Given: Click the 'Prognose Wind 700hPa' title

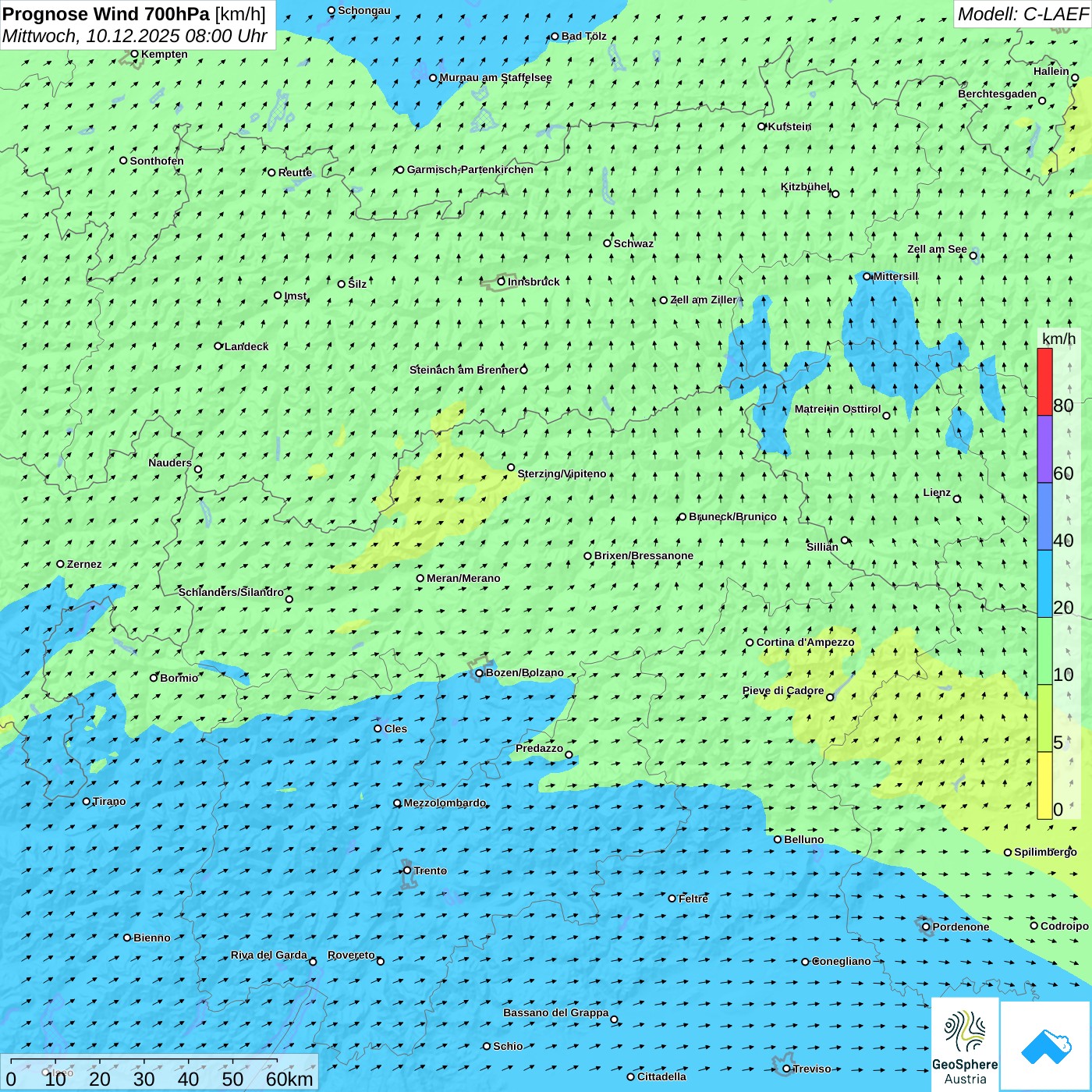Looking at the screenshot, I should pos(106,14).
